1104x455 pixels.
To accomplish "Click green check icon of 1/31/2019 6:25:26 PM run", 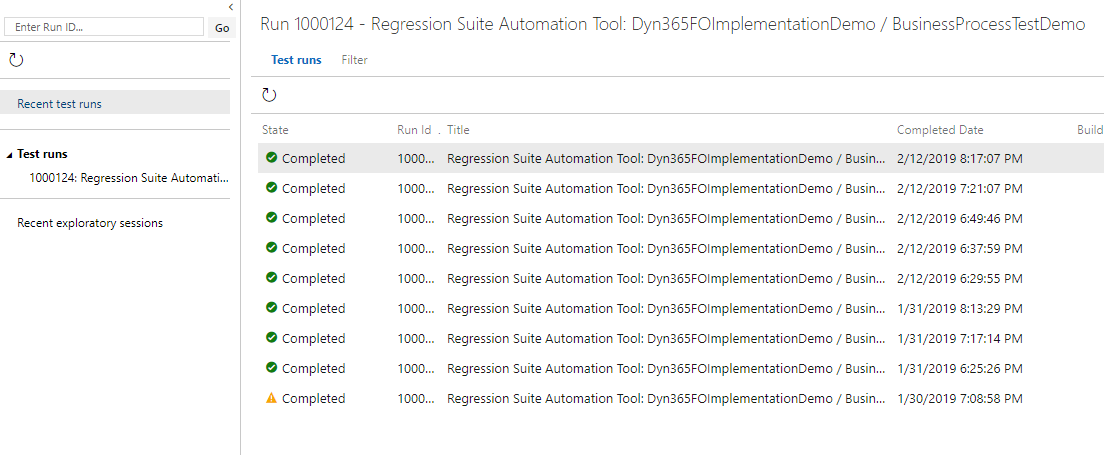I will (271, 368).
